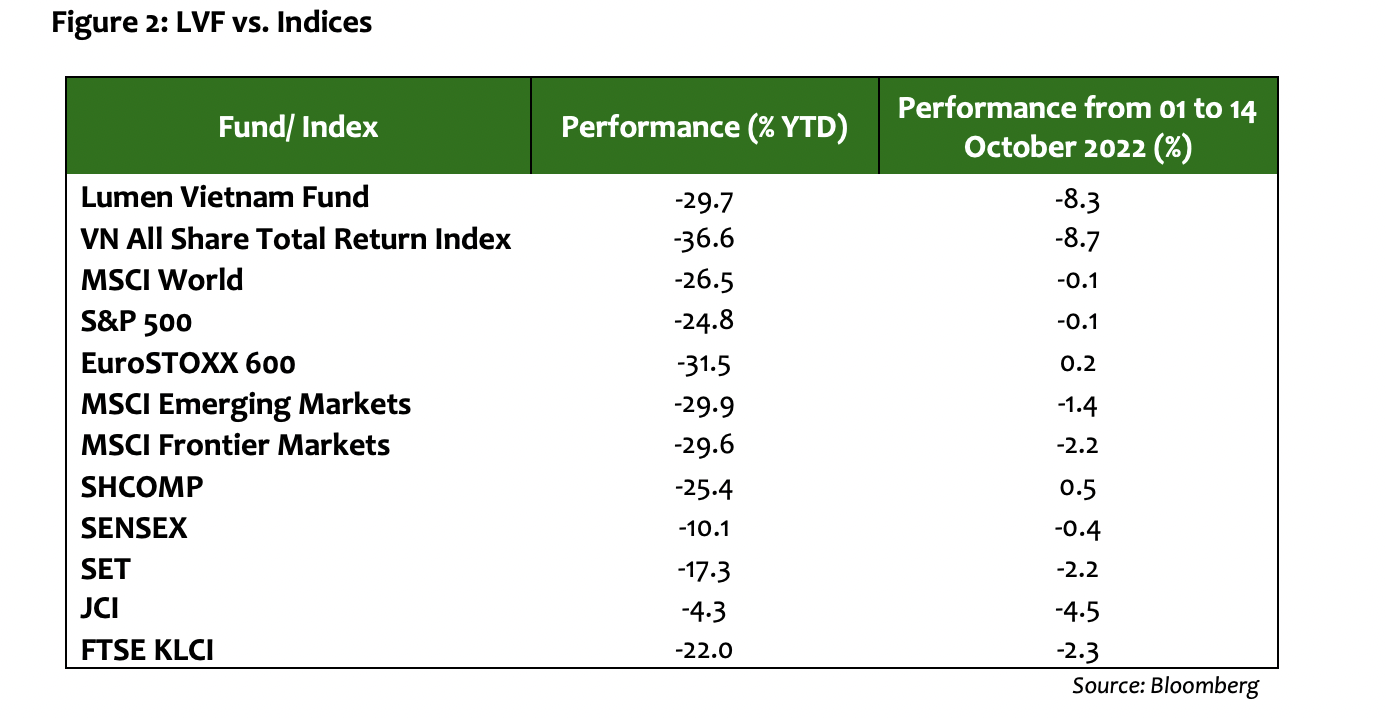Select the "Lumen Vietnam Fund" row label
This screenshot has height=718, width=1386.
pos(225,197)
